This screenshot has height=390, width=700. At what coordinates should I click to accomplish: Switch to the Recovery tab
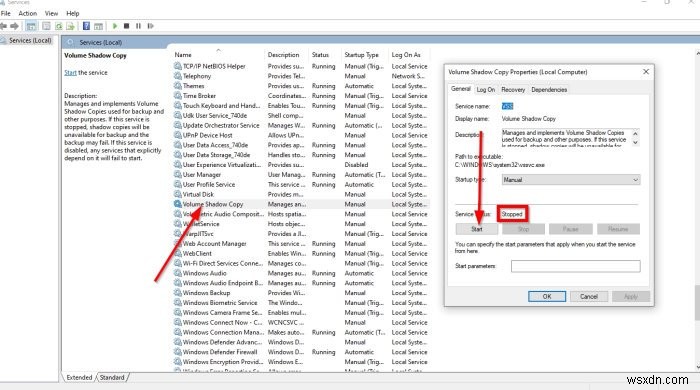(513, 90)
